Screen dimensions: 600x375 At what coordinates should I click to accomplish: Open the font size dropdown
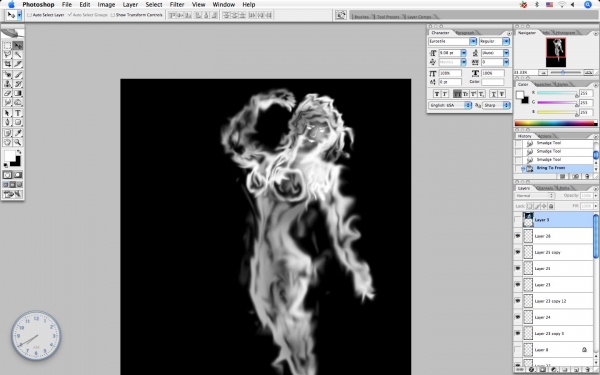(464, 53)
